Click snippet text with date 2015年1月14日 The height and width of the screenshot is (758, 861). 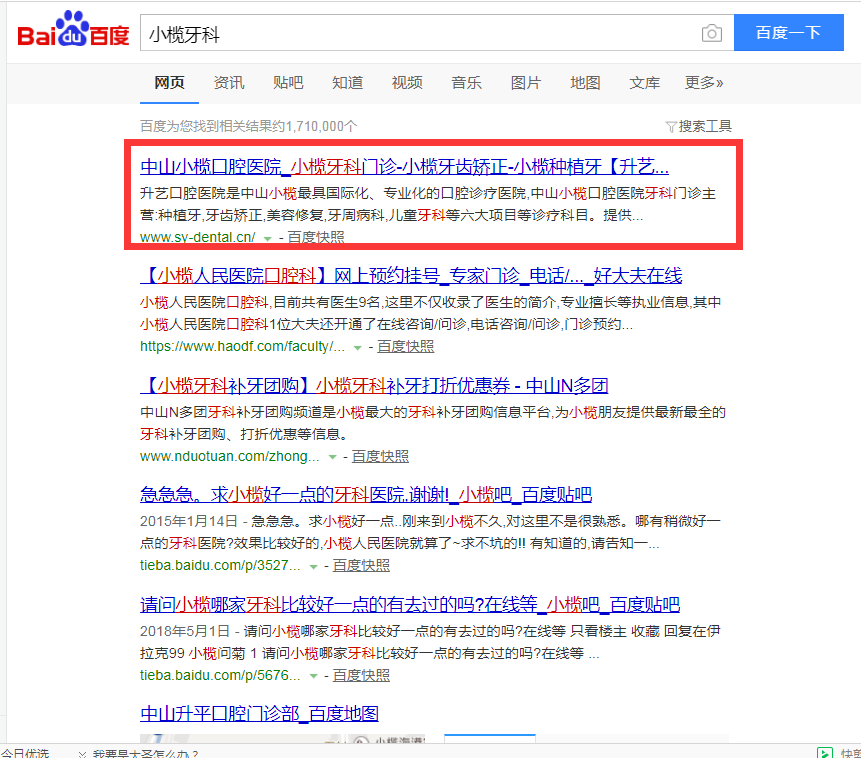430,532
